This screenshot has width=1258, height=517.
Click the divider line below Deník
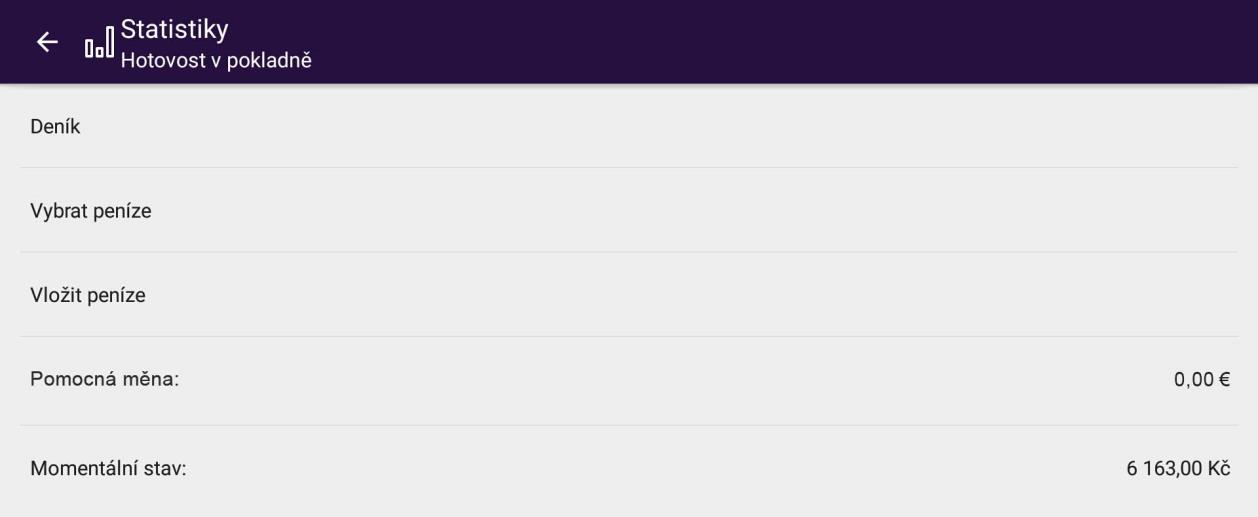630,167
